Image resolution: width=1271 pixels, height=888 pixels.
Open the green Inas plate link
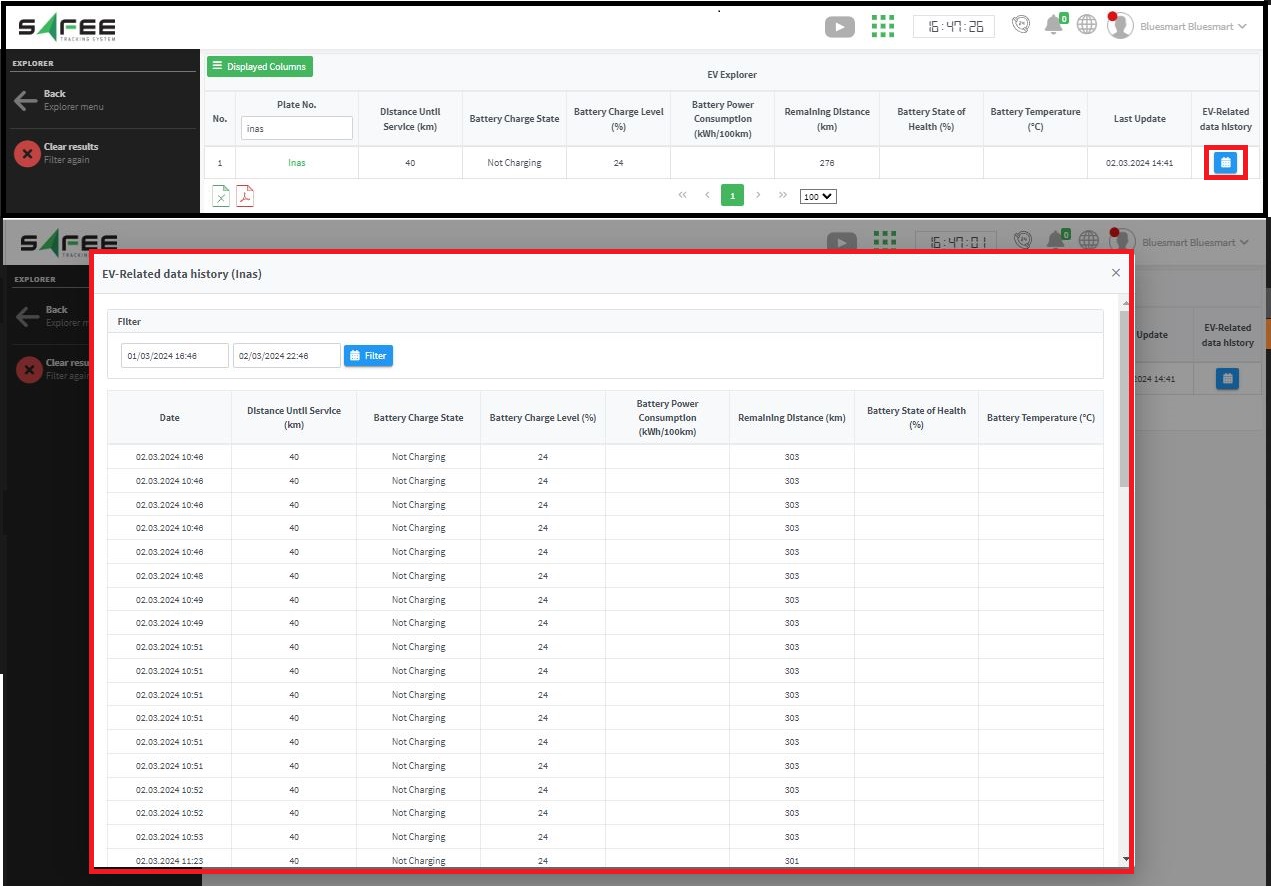297,163
